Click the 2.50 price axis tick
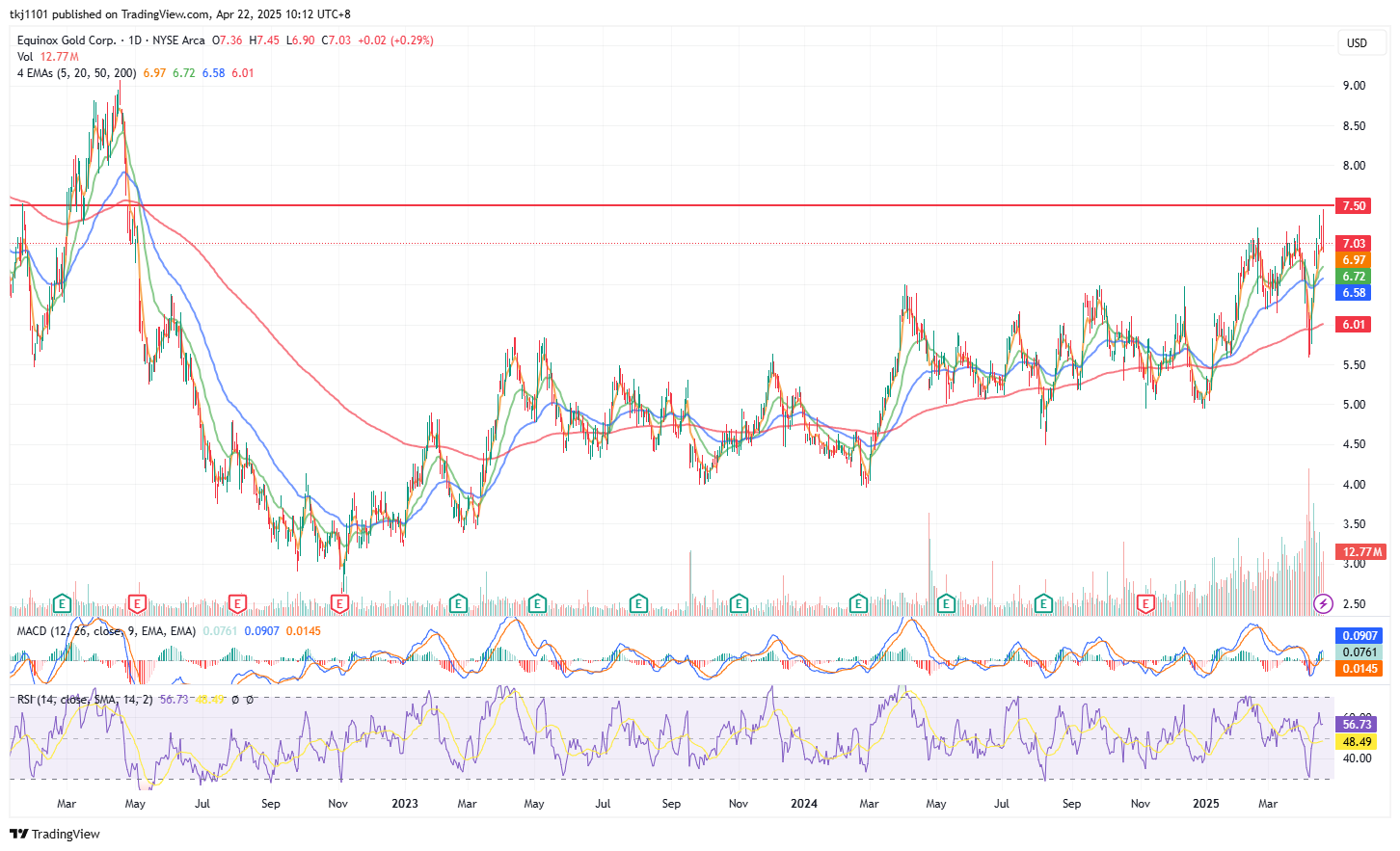The image size is (1400, 851). (x=1354, y=604)
